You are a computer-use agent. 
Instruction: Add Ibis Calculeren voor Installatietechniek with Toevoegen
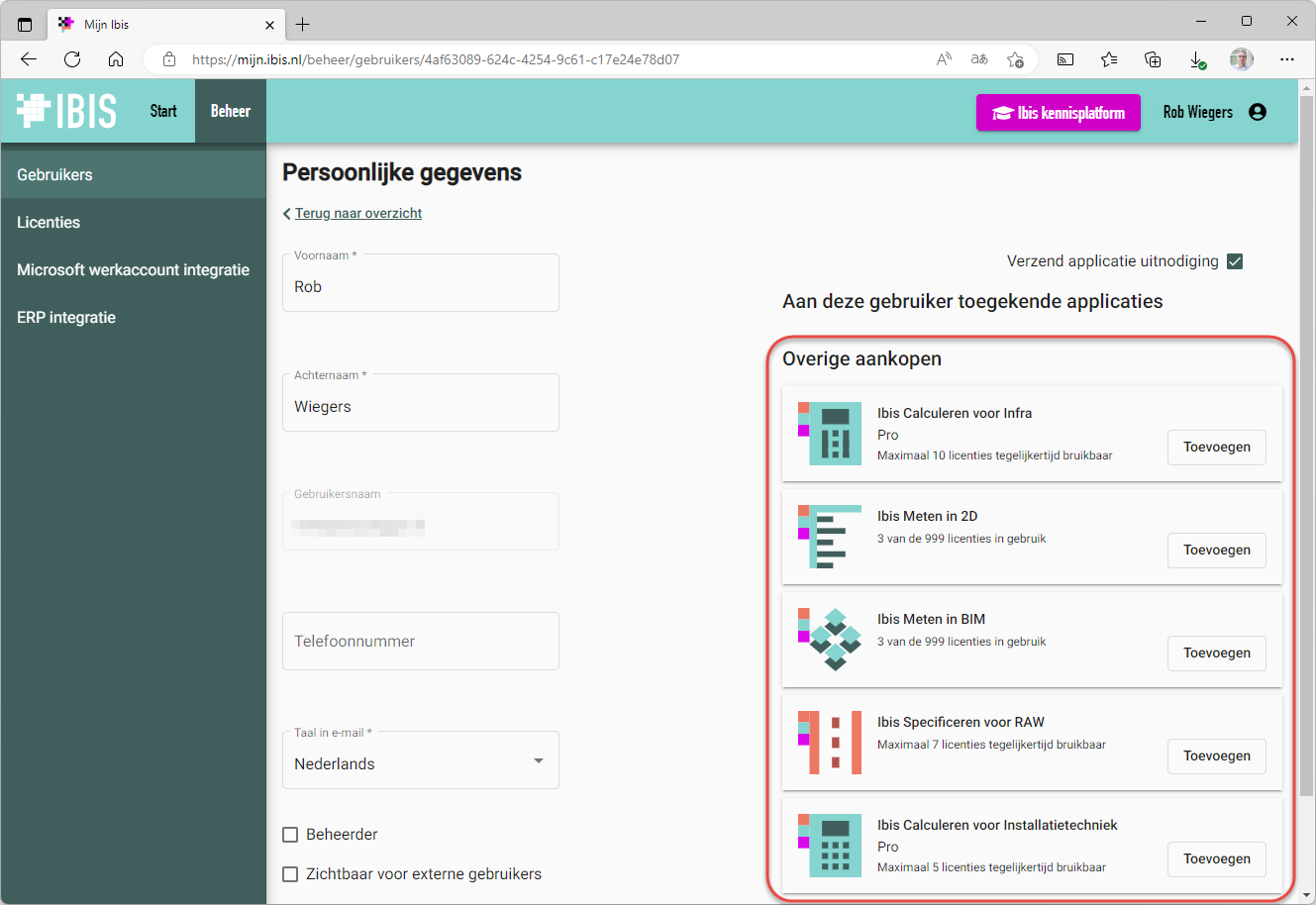1217,858
